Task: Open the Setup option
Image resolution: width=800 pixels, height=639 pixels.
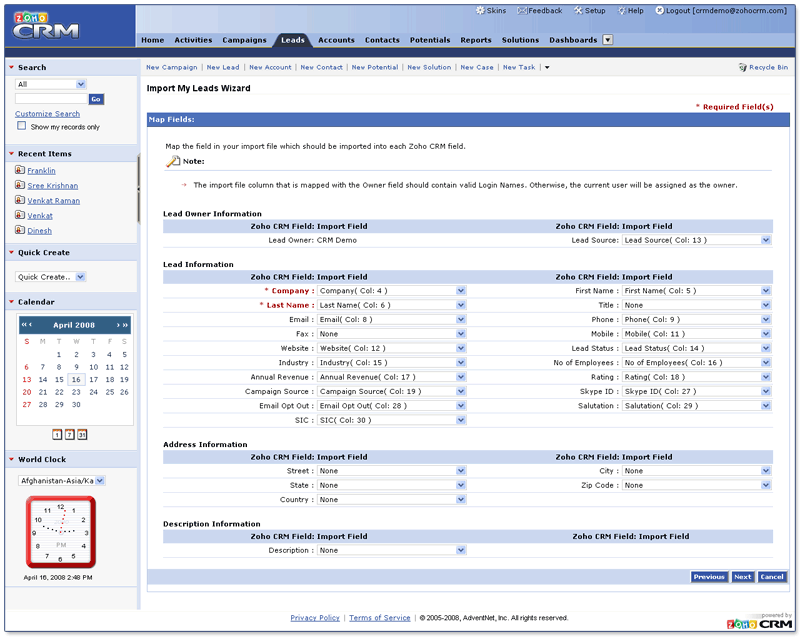Action: [x=590, y=10]
